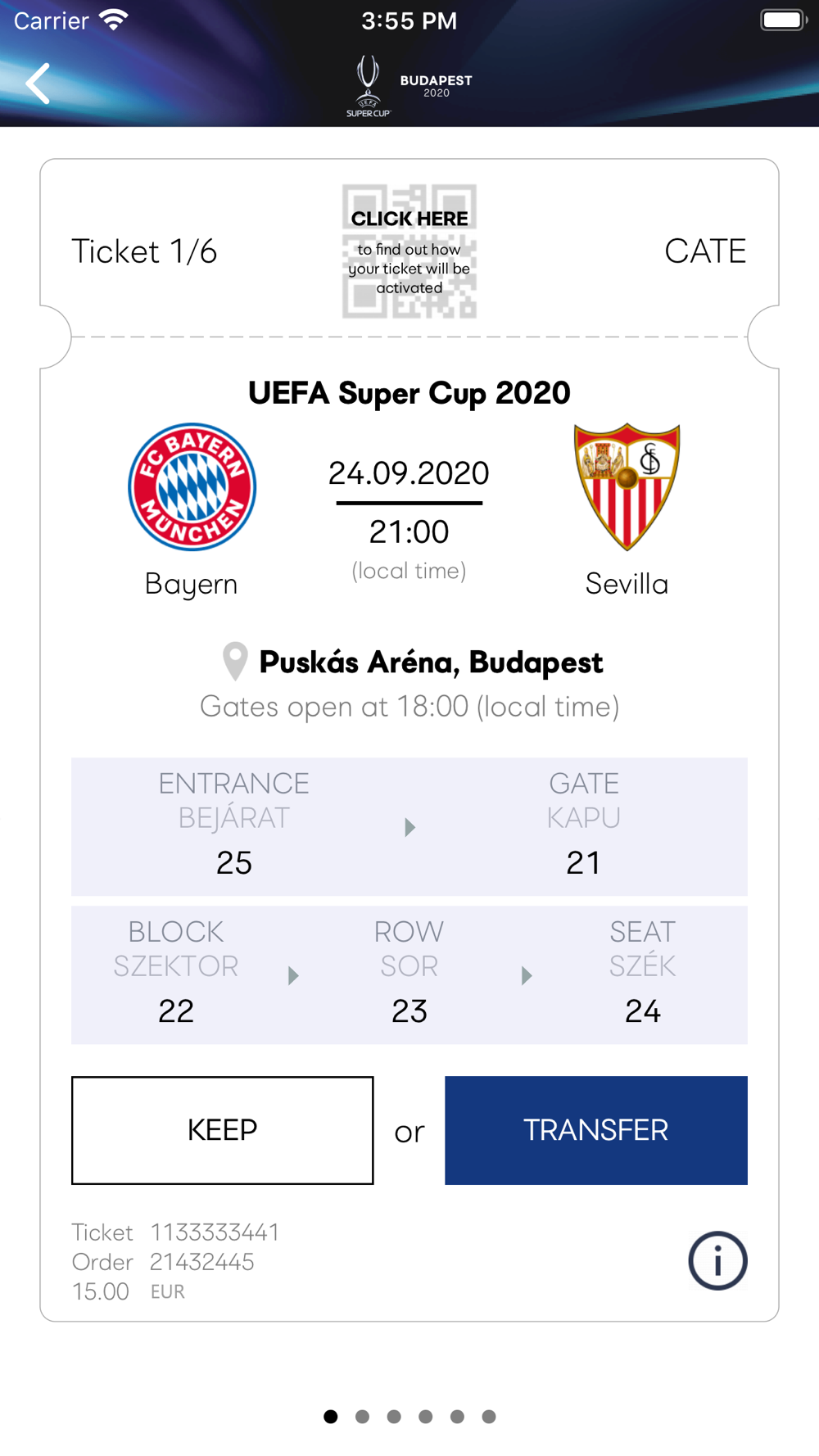
Task: Tap the Sevilla club crest
Action: coord(627,486)
